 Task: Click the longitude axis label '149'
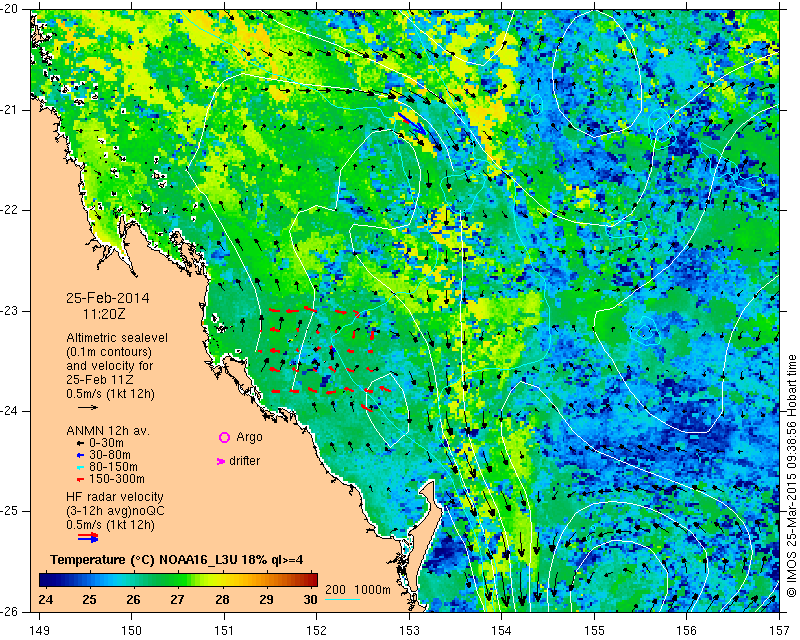coord(39,631)
